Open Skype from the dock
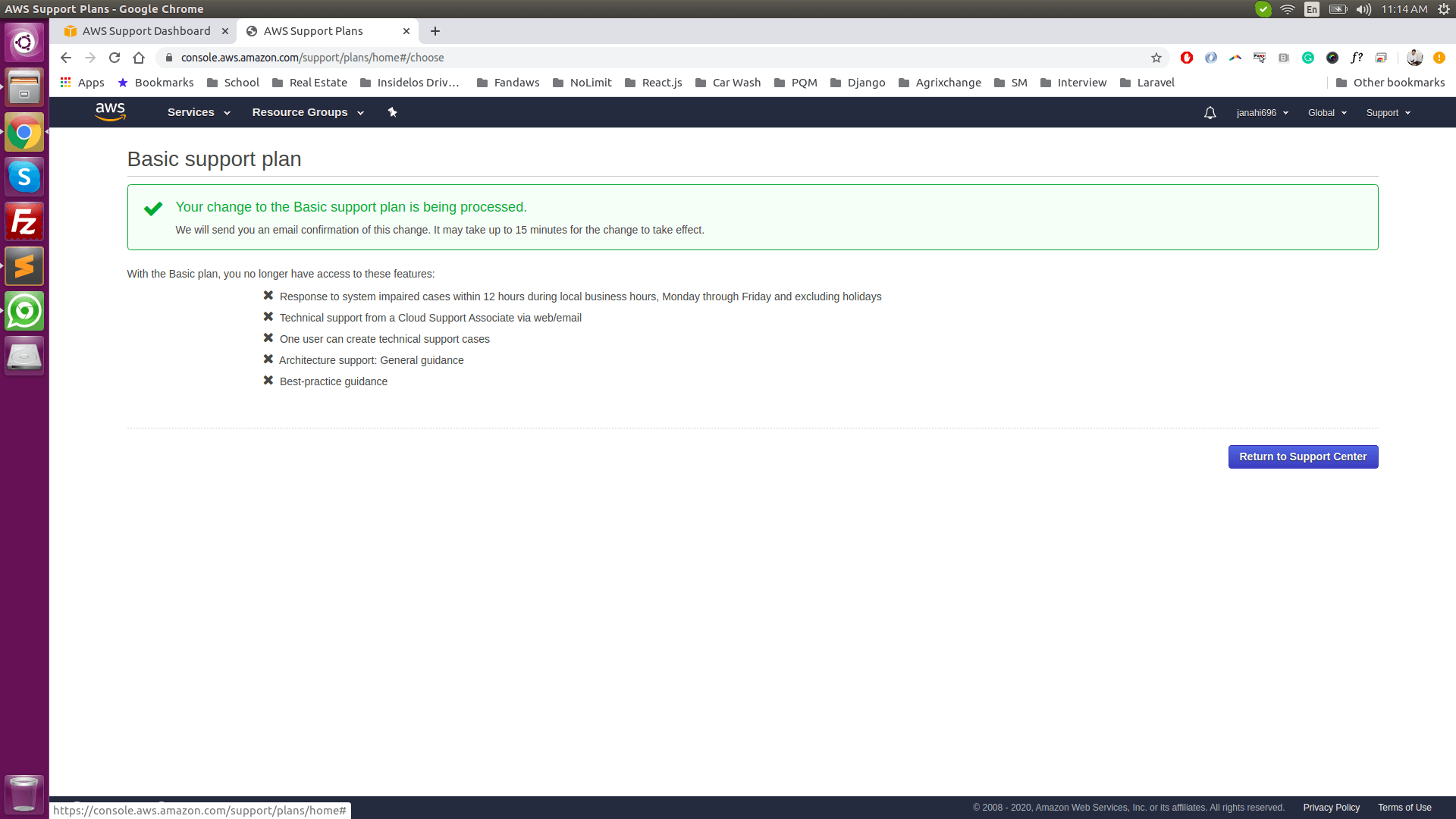The height and width of the screenshot is (819, 1456). (x=24, y=177)
